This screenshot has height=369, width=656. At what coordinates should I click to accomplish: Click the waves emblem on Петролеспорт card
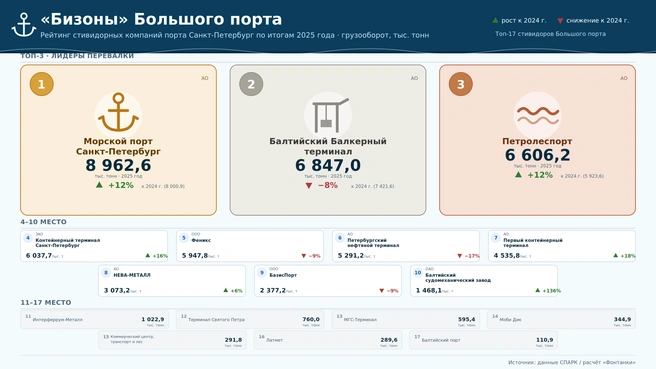click(x=538, y=115)
